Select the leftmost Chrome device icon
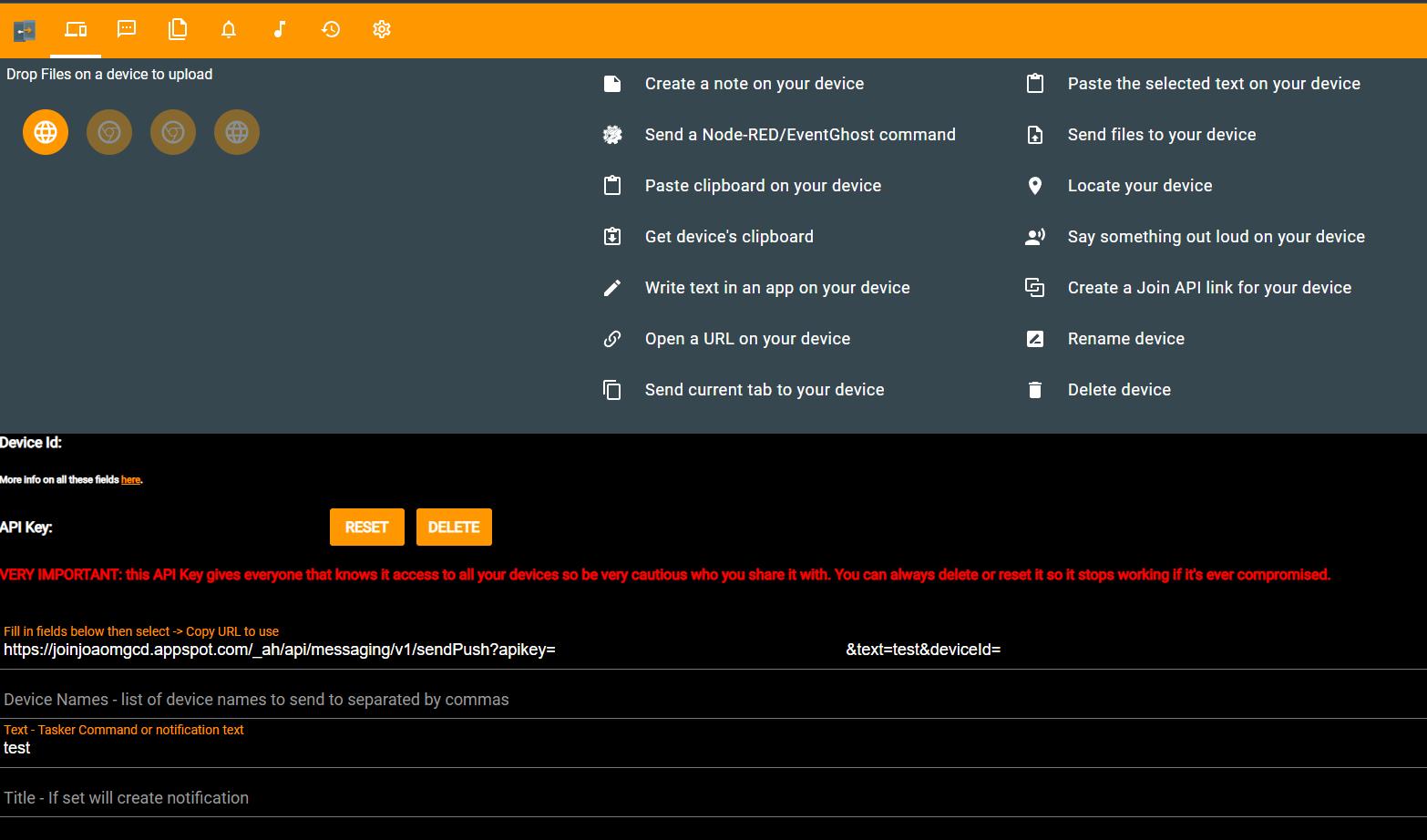Screen dimensions: 1427x840 tap(109, 132)
